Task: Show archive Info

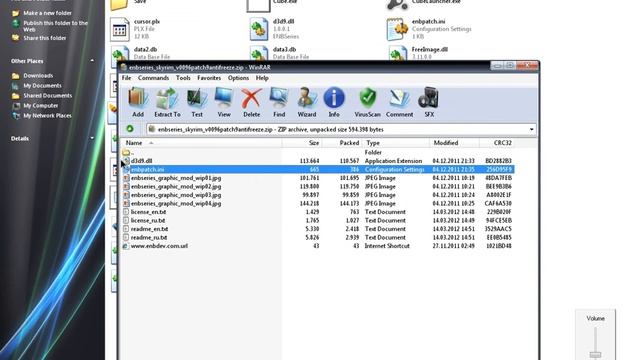Action: [x=334, y=98]
